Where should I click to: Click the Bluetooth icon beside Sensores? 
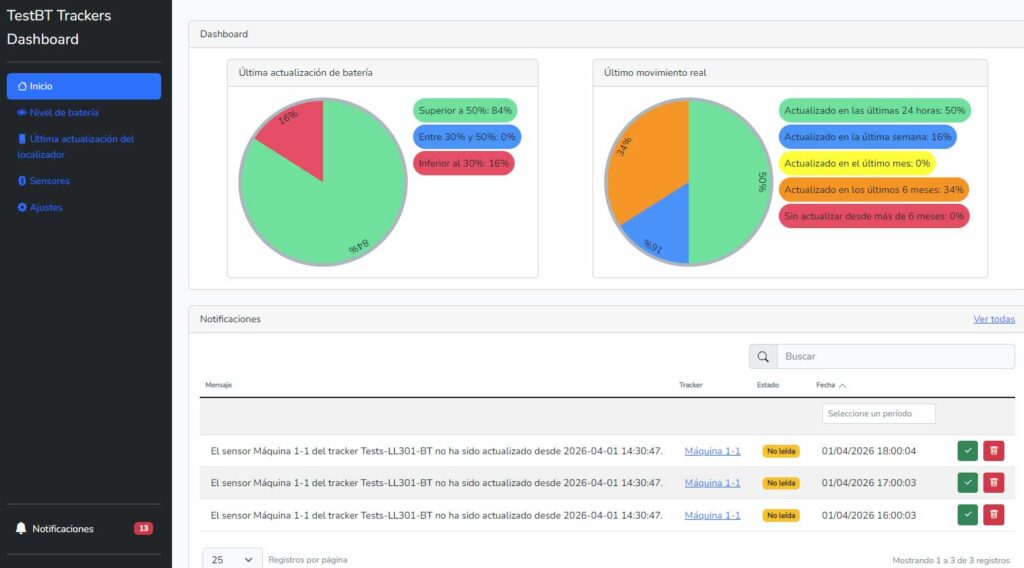tap(22, 181)
